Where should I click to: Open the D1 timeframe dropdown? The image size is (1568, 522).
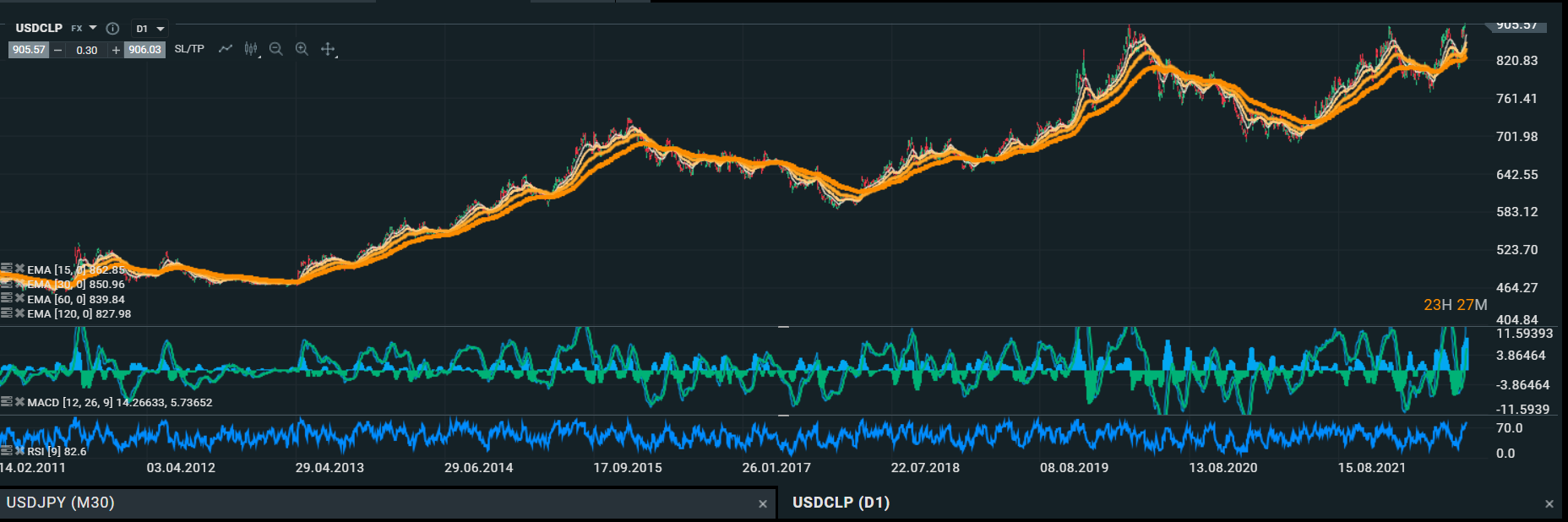click(150, 29)
